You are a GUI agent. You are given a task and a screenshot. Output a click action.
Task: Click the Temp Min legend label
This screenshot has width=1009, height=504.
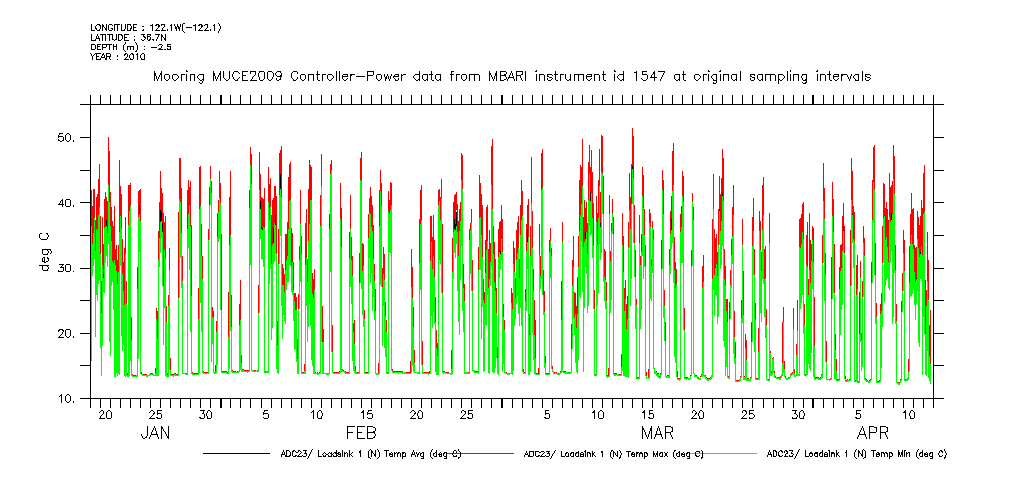coord(856,453)
